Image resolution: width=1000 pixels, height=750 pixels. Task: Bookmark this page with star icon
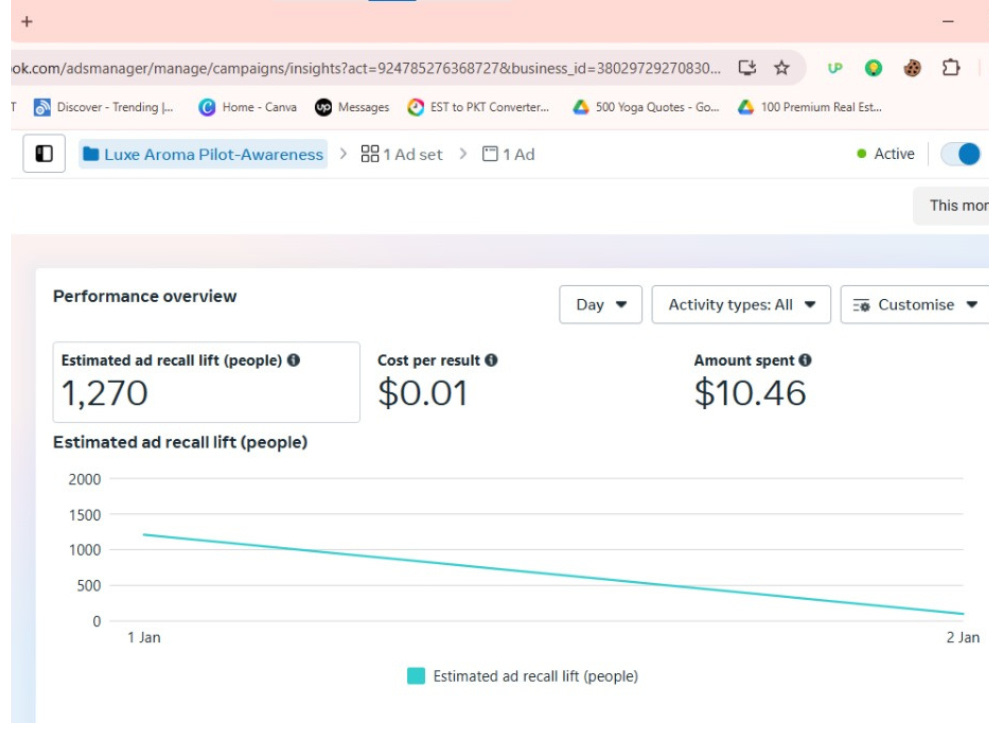[781, 68]
